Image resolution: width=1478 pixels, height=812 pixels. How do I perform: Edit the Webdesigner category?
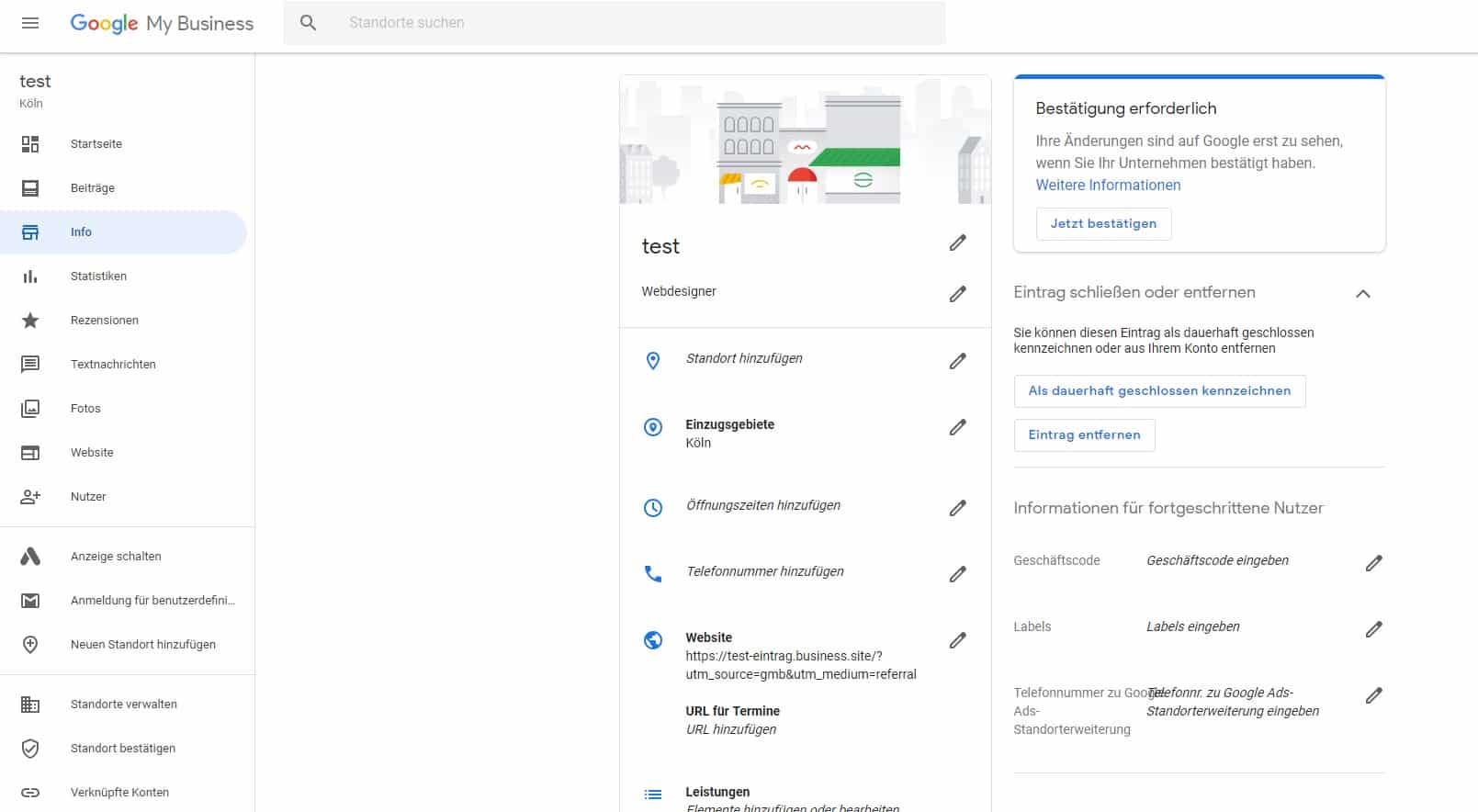tap(958, 294)
